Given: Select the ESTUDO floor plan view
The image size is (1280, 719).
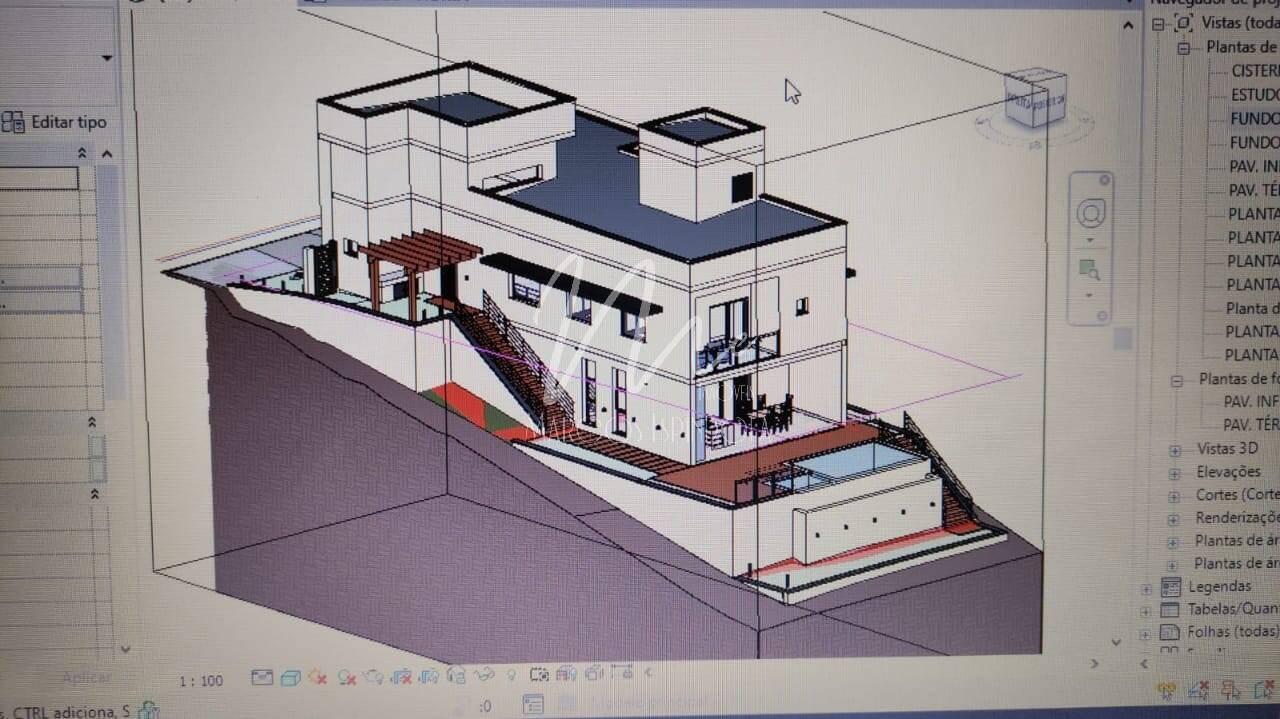Looking at the screenshot, I should [1254, 95].
